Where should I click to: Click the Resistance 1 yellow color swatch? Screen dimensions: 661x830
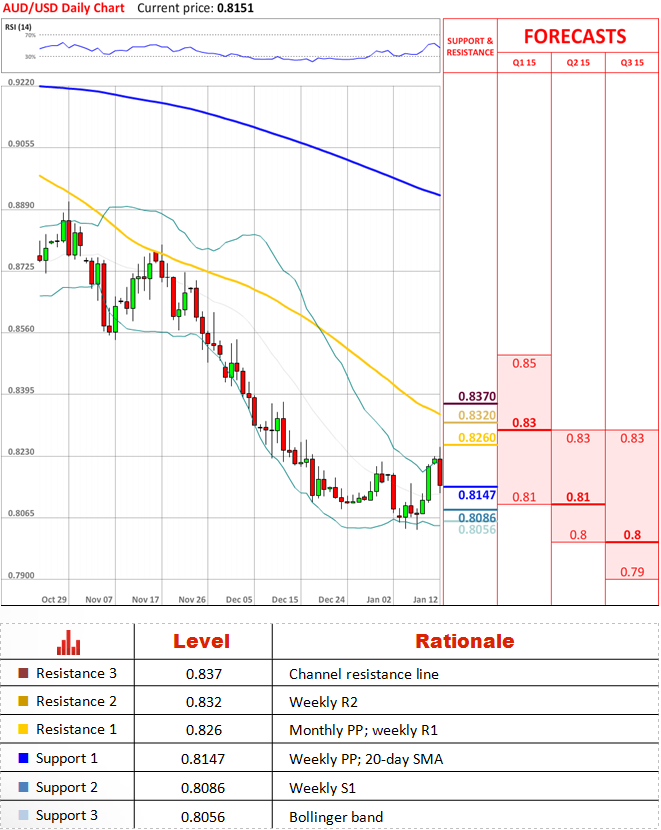tap(23, 729)
